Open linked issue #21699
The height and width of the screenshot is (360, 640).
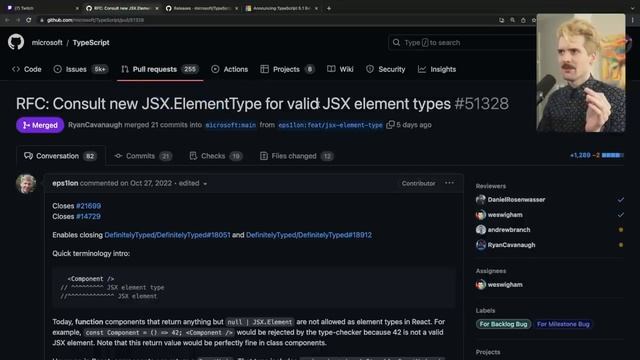pyautogui.click(x=88, y=206)
